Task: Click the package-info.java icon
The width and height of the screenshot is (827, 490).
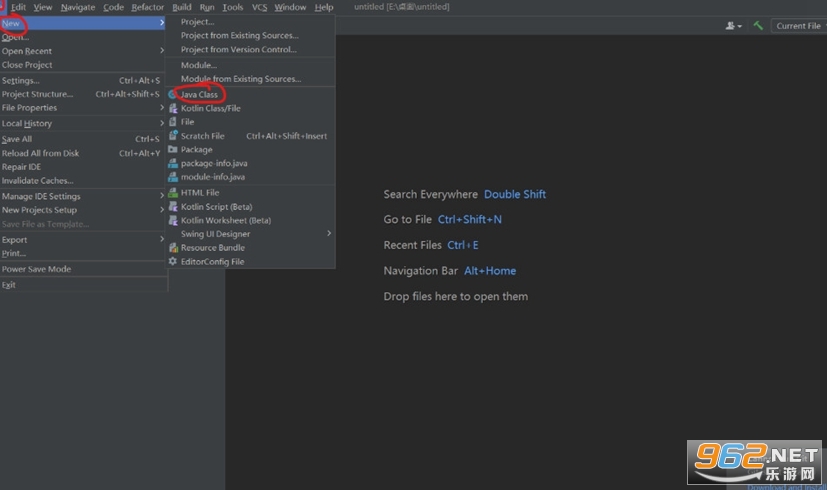Action: [173, 163]
